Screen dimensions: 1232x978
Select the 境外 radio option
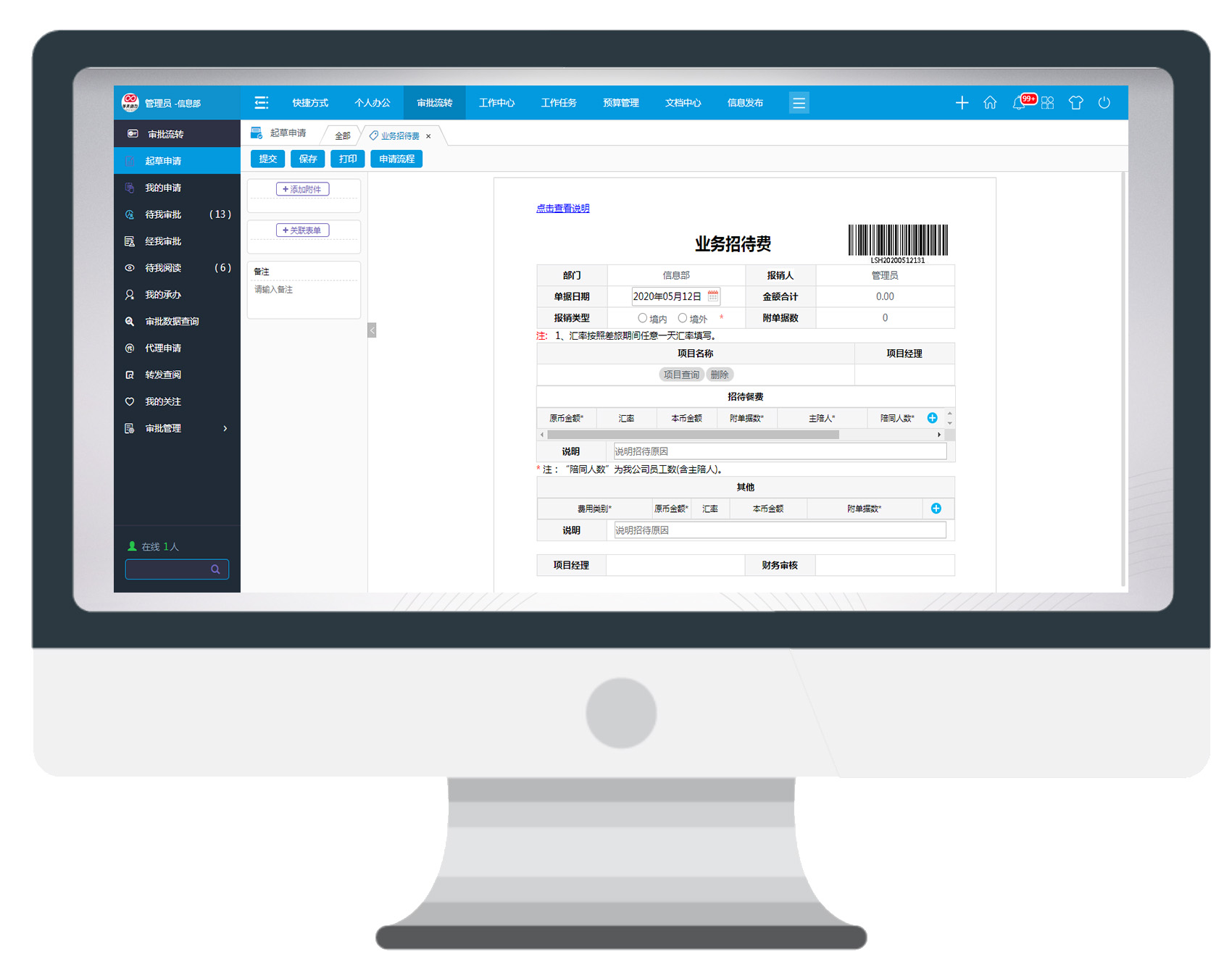tap(682, 318)
